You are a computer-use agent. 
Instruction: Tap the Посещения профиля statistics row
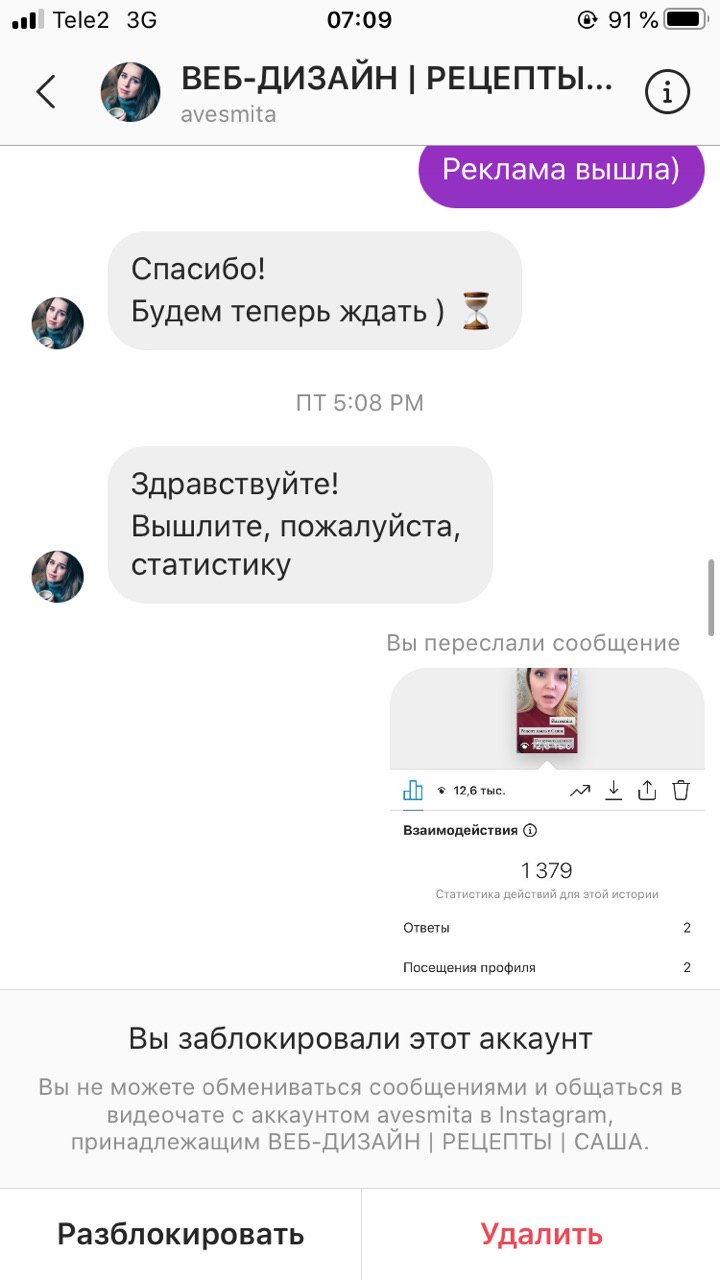(547, 967)
